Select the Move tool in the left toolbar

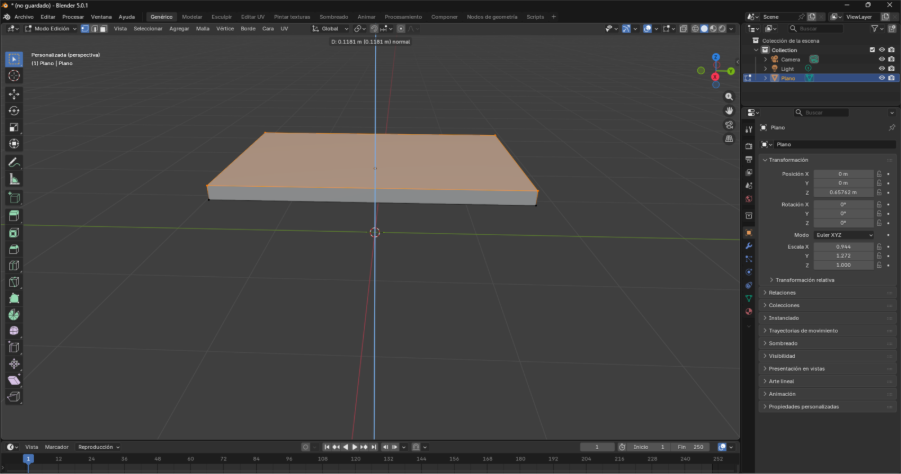coord(14,93)
